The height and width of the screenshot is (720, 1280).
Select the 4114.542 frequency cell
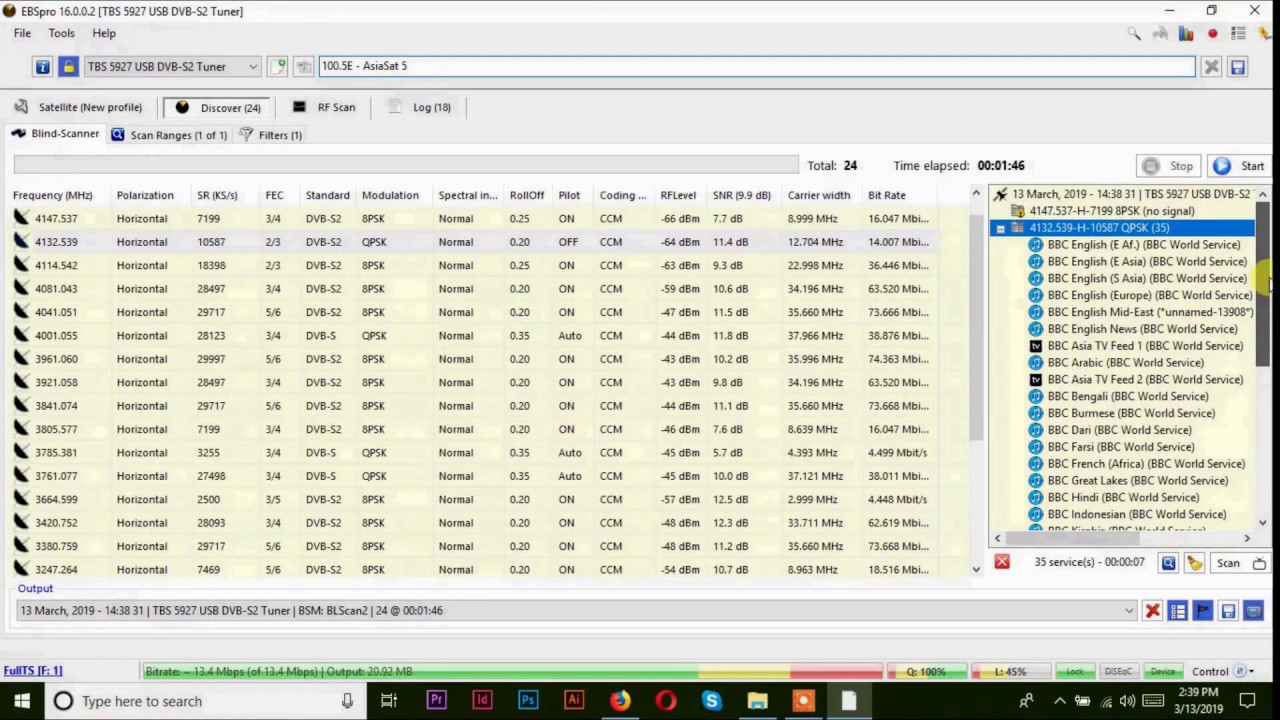click(x=56, y=265)
